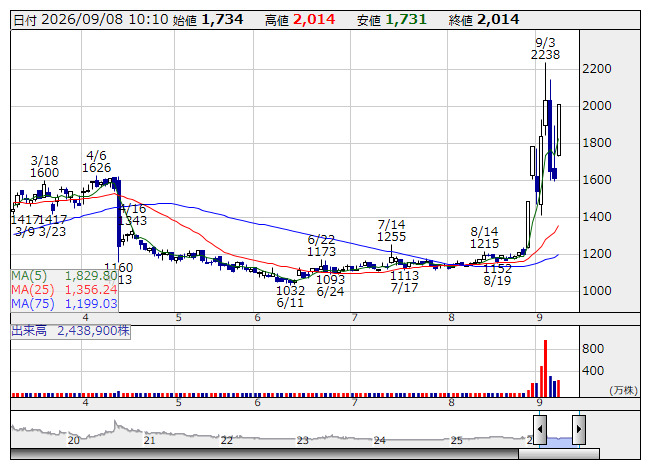Click the 7/14 1255 high label
This screenshot has width=653, height=470.
pos(391,230)
